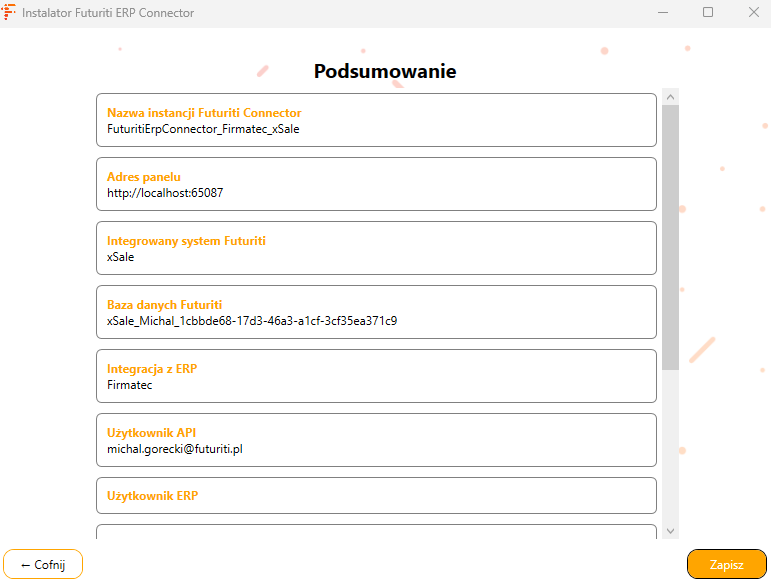Click the michal.gorecki@futuriti.pl email text
Screen dimensions: 771x587
tap(175, 449)
